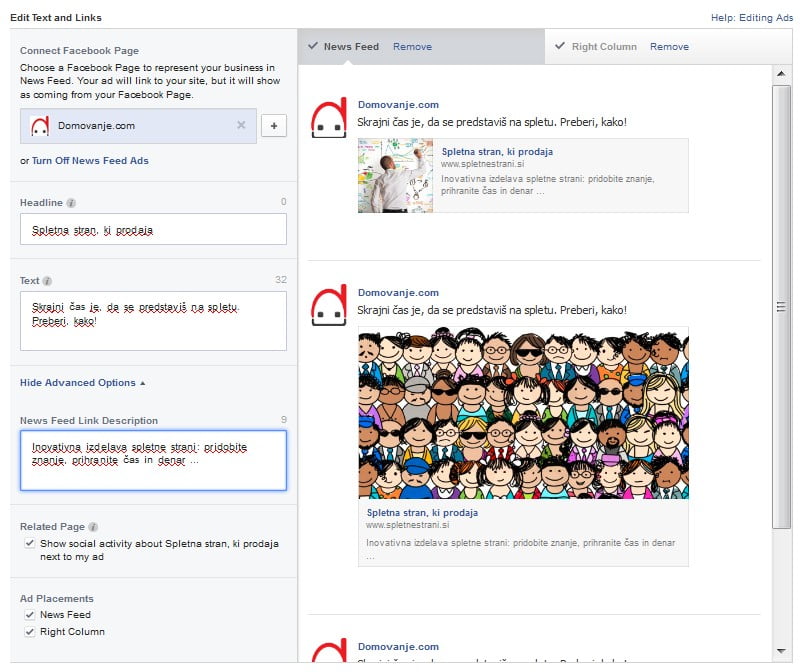The height and width of the screenshot is (672, 803).
Task: Open Domovanje.com avatar in second preview ad
Action: coord(329,305)
